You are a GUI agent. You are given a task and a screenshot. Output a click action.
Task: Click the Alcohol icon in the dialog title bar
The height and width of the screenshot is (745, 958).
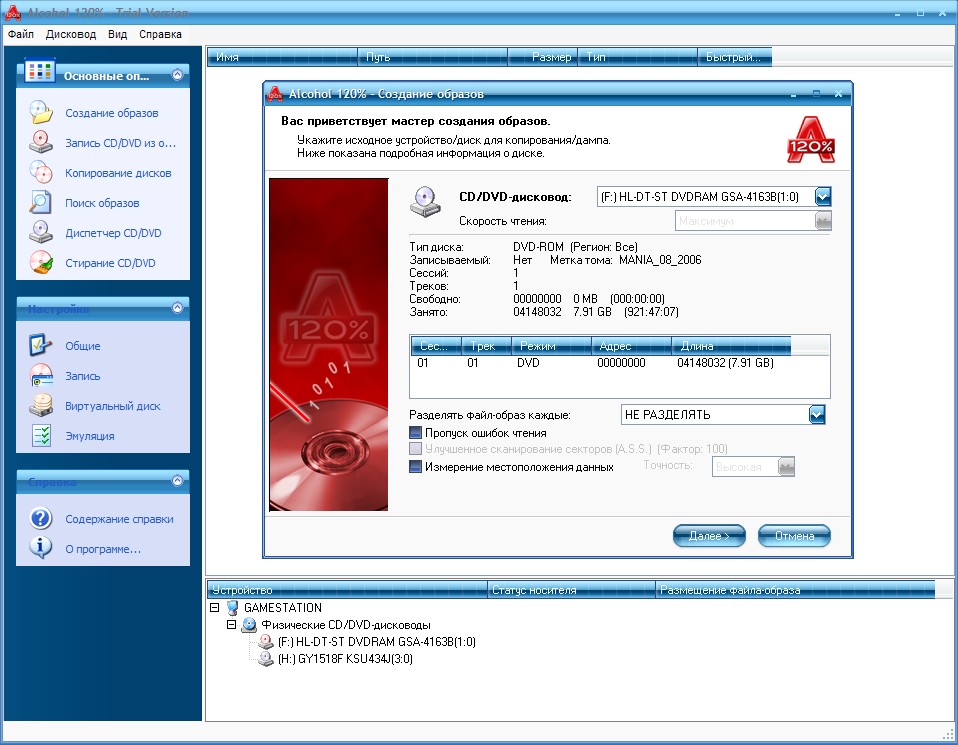pyautogui.click(x=275, y=94)
